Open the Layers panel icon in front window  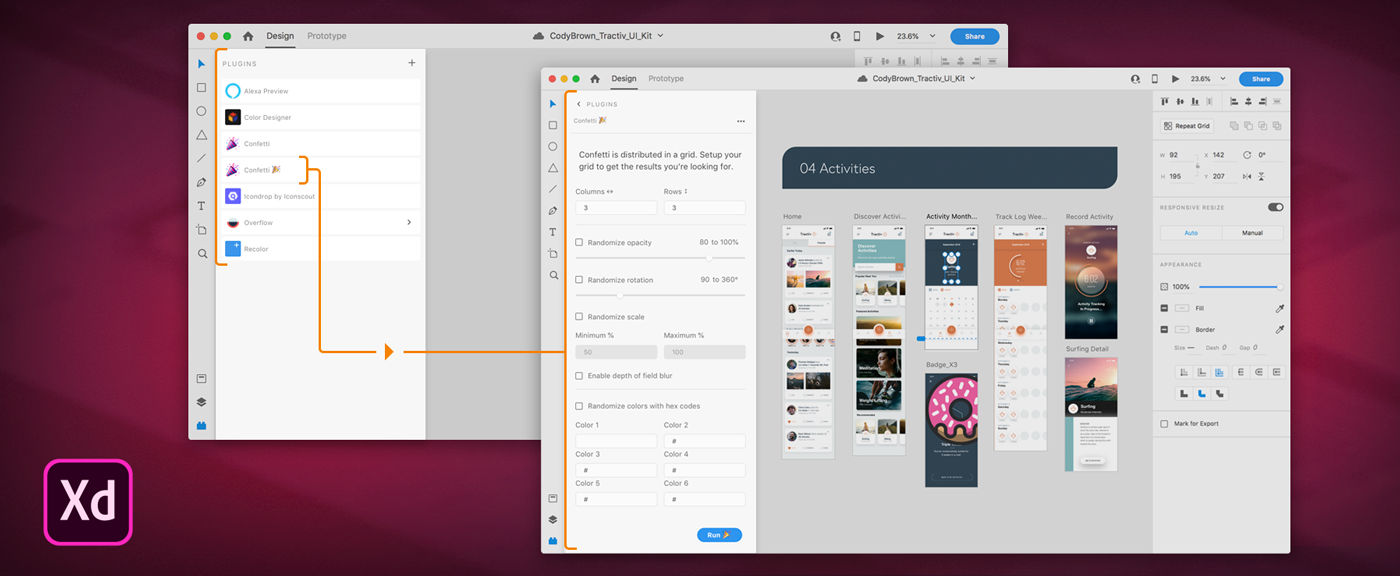pyautogui.click(x=553, y=519)
